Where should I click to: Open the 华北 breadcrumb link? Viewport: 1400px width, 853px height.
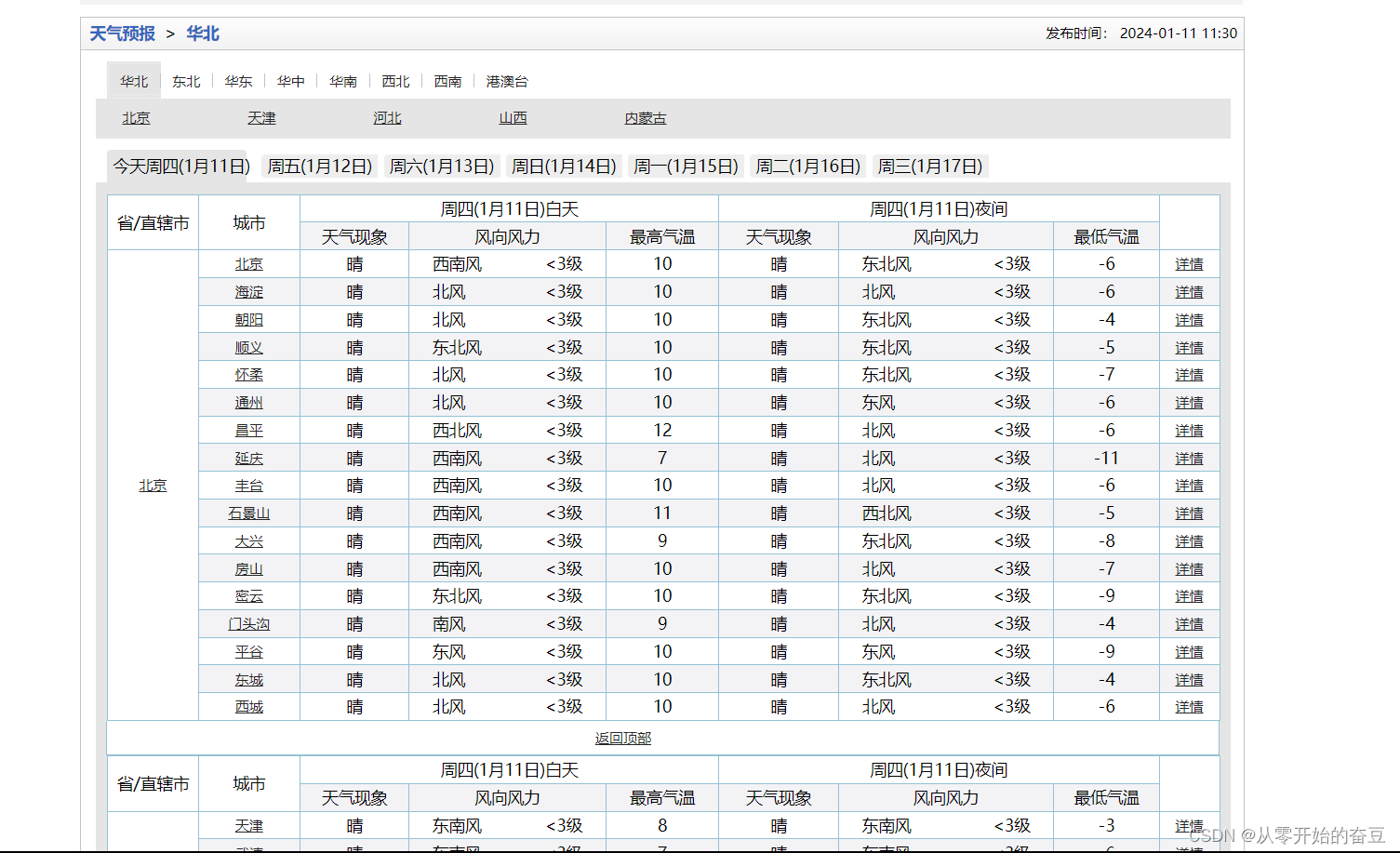coord(203,33)
